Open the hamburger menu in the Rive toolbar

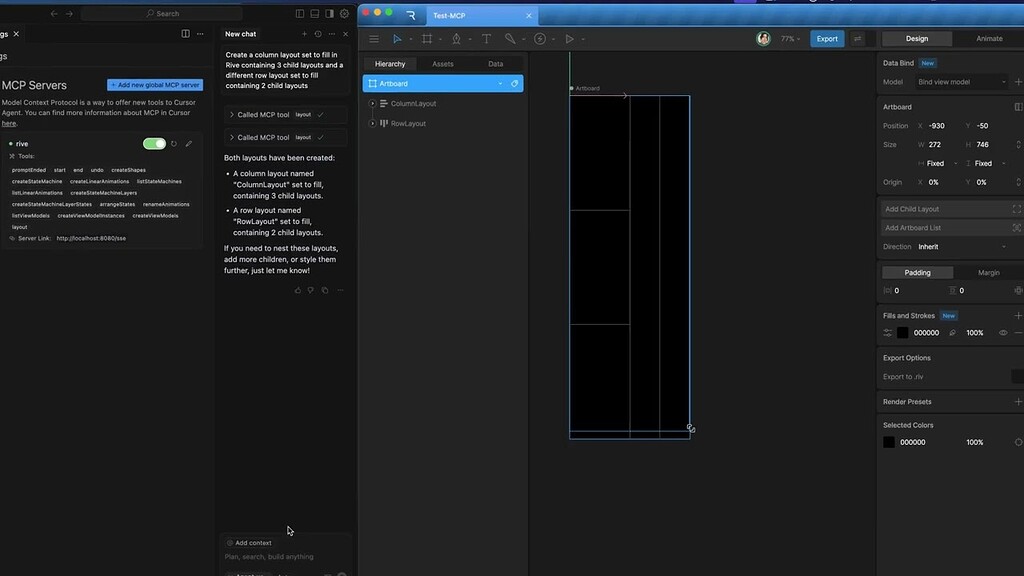373,39
